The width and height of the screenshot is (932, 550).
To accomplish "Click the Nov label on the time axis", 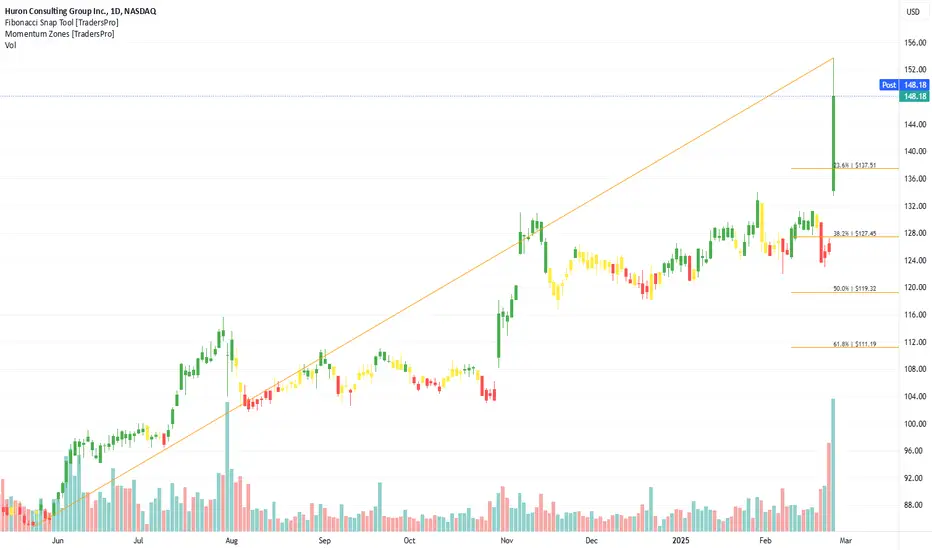I will coord(506,540).
